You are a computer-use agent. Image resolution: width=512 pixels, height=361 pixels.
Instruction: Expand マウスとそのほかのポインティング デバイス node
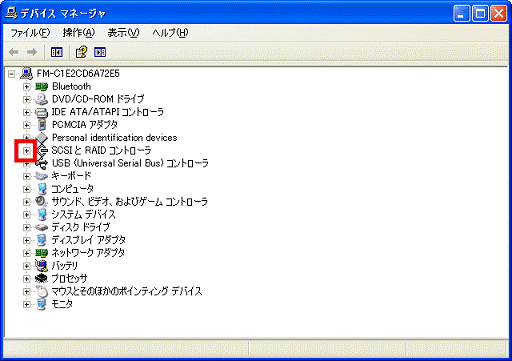[x=27, y=292]
